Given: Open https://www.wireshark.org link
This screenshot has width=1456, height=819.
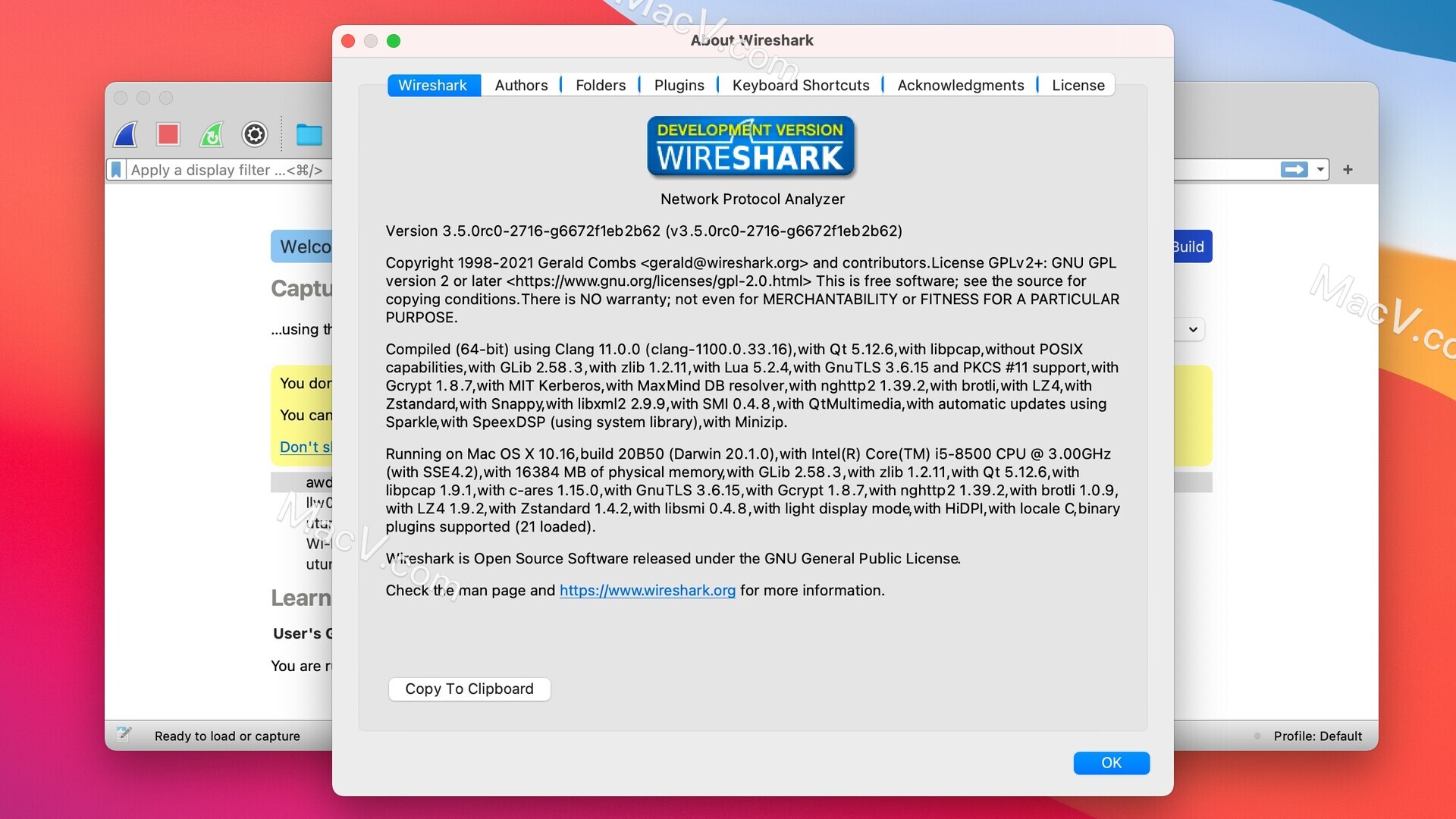Looking at the screenshot, I should tap(648, 589).
